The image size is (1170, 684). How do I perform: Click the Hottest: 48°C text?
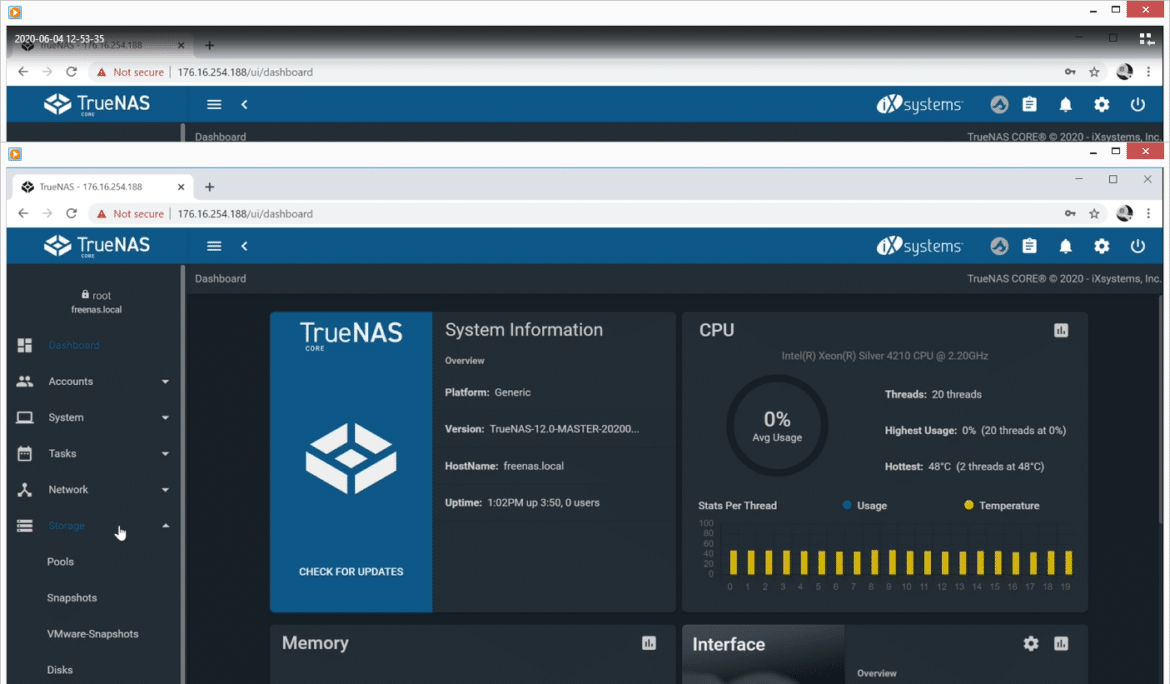(964, 466)
